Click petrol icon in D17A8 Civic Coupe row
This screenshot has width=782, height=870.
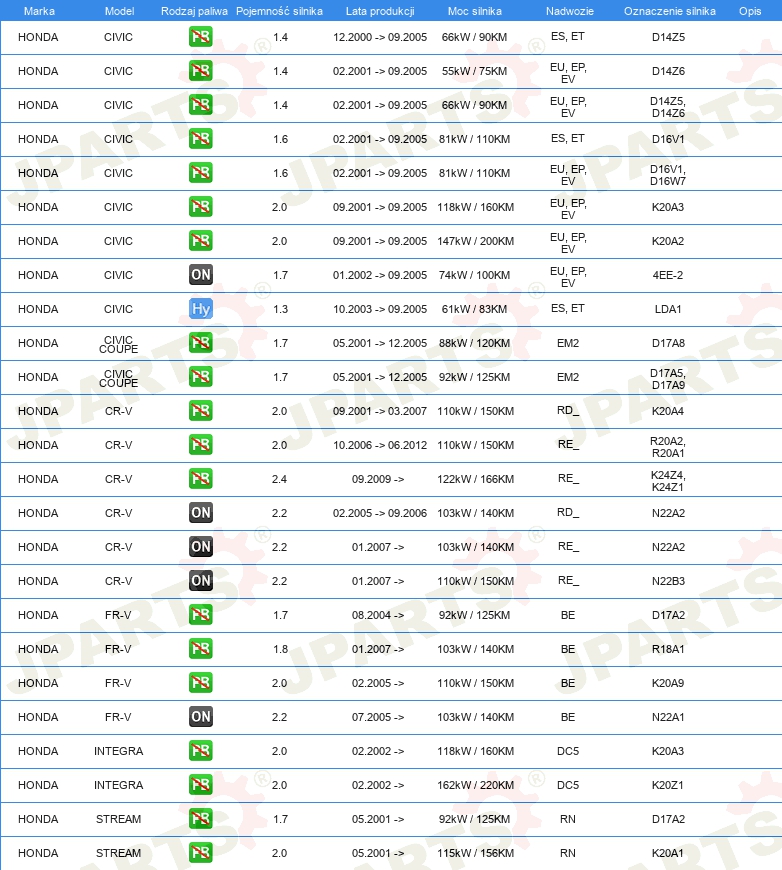coord(200,343)
